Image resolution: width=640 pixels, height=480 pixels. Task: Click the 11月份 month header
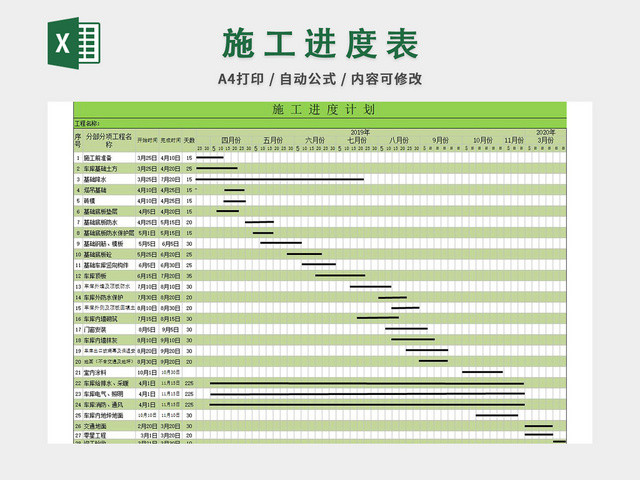pos(514,140)
